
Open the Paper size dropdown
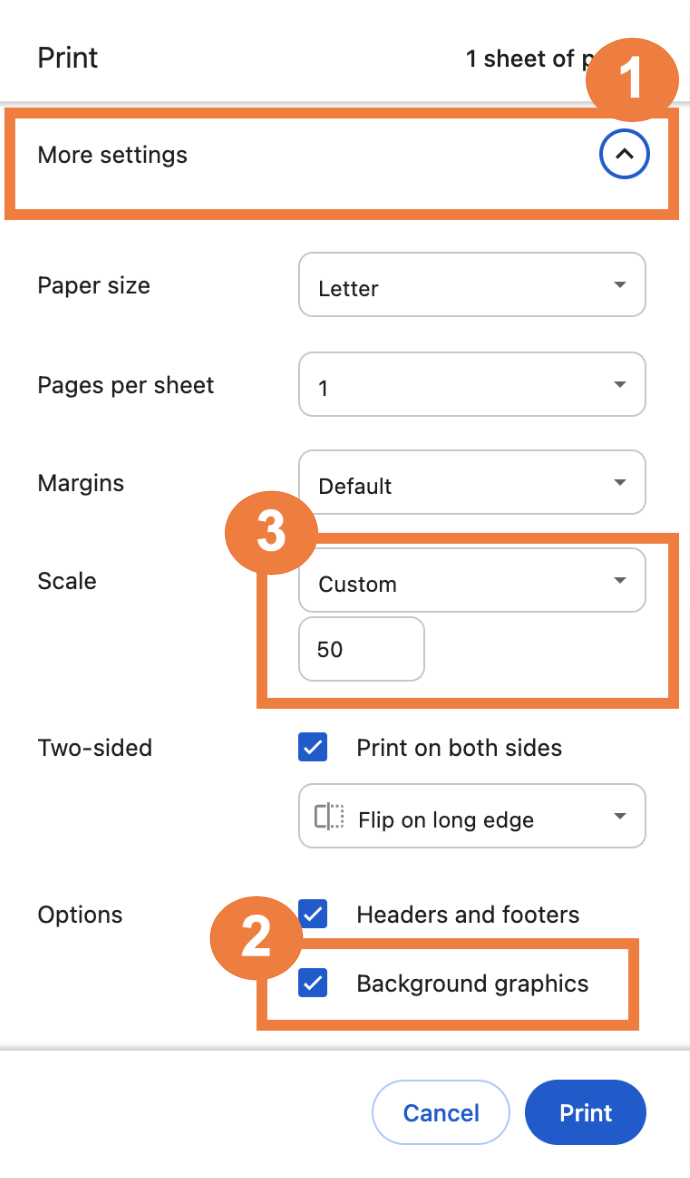(x=471, y=287)
